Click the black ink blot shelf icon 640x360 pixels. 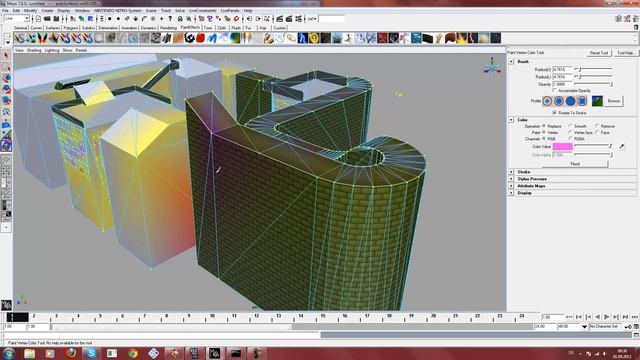(189, 38)
